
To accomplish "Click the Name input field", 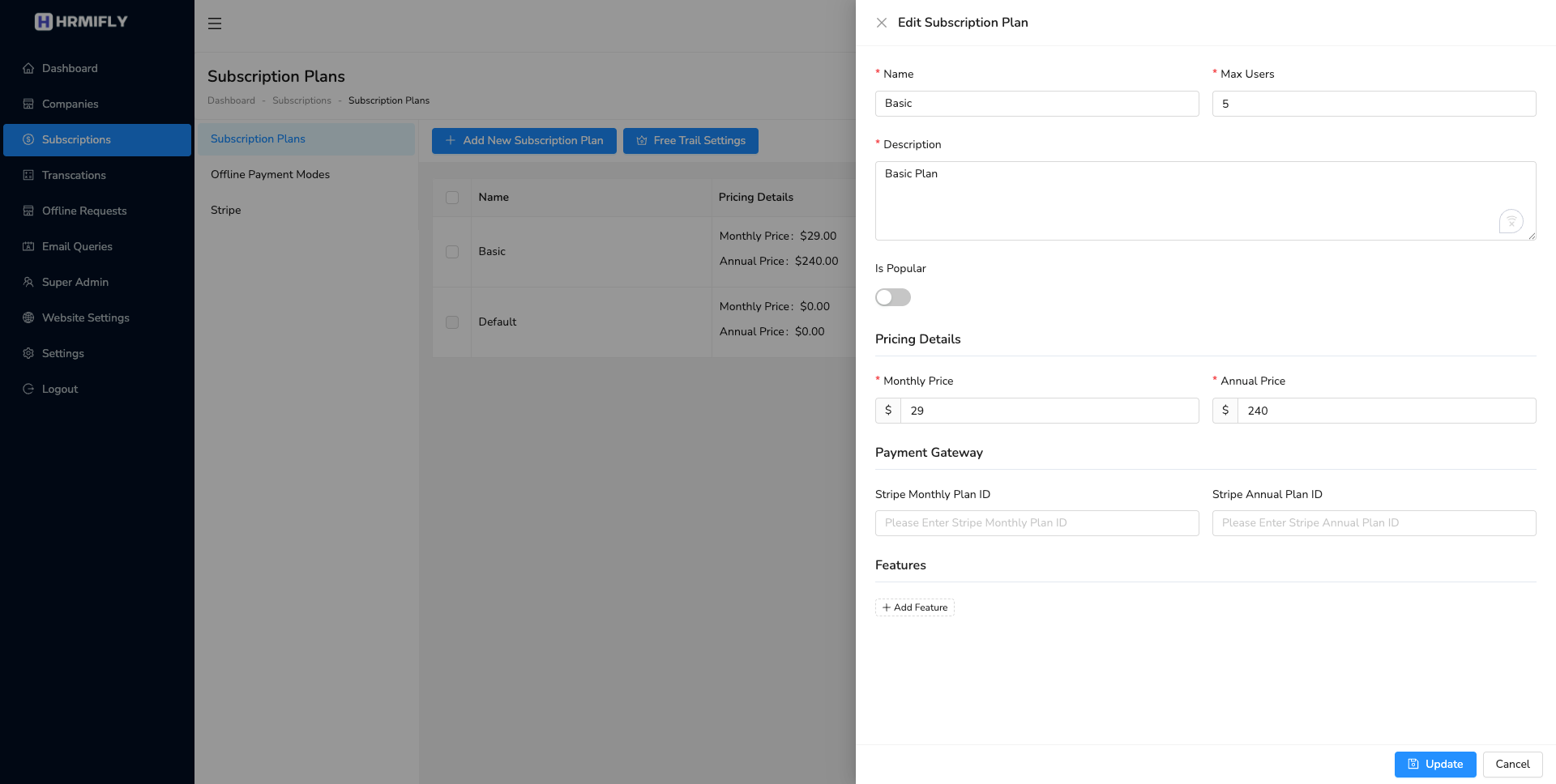I will click(x=1037, y=104).
